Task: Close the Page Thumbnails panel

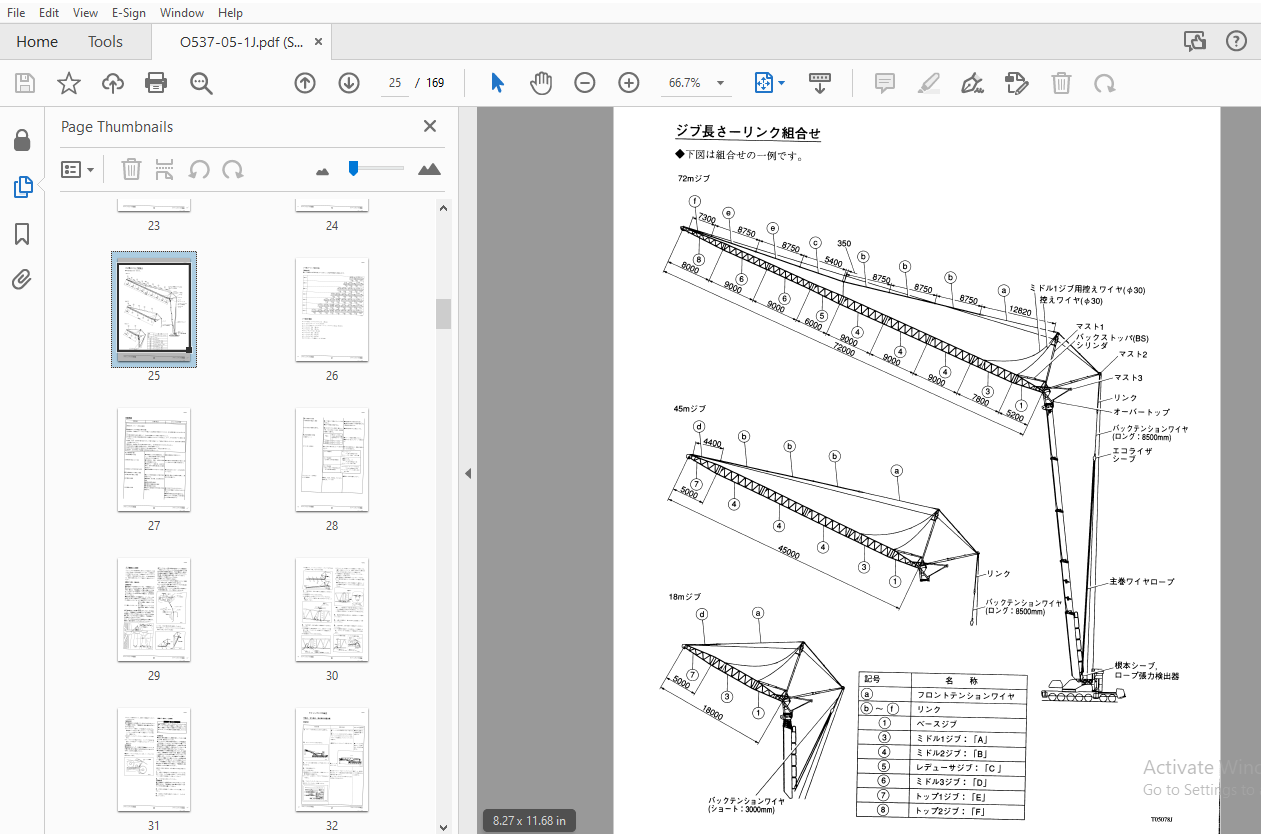Action: pyautogui.click(x=430, y=126)
